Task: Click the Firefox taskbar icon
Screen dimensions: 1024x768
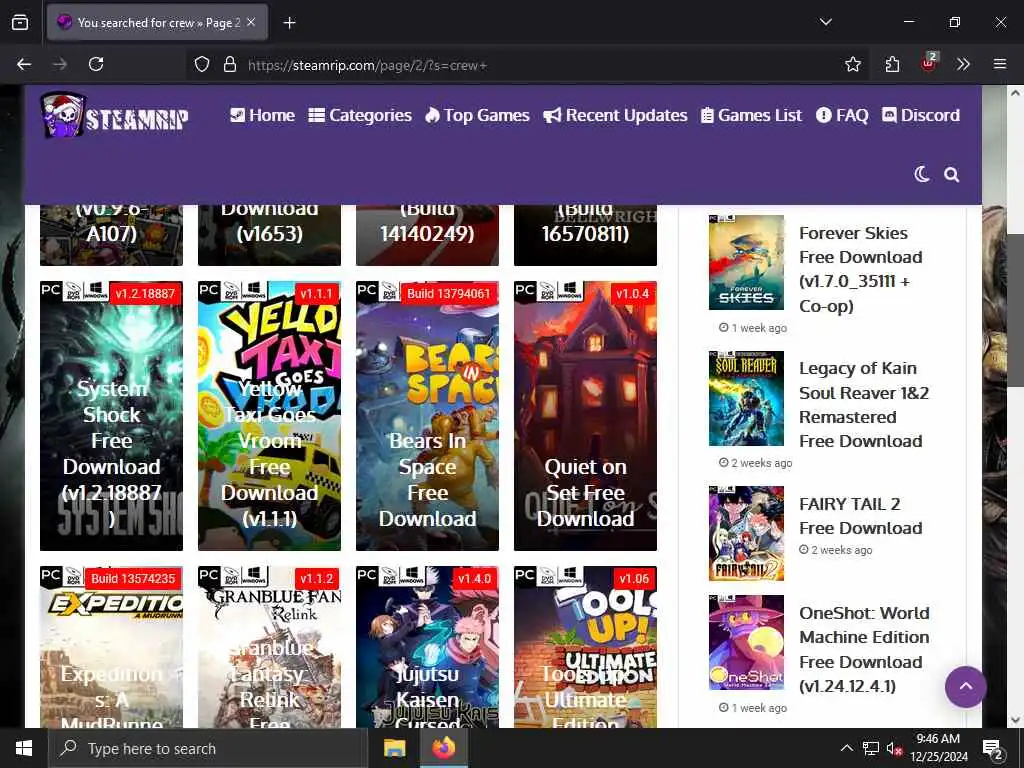Action: click(444, 748)
